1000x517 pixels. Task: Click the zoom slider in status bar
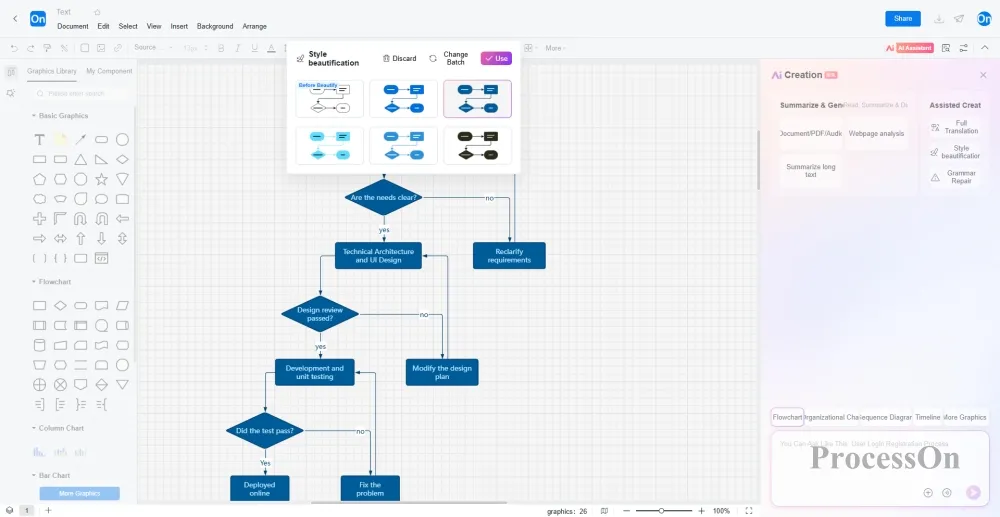661,510
